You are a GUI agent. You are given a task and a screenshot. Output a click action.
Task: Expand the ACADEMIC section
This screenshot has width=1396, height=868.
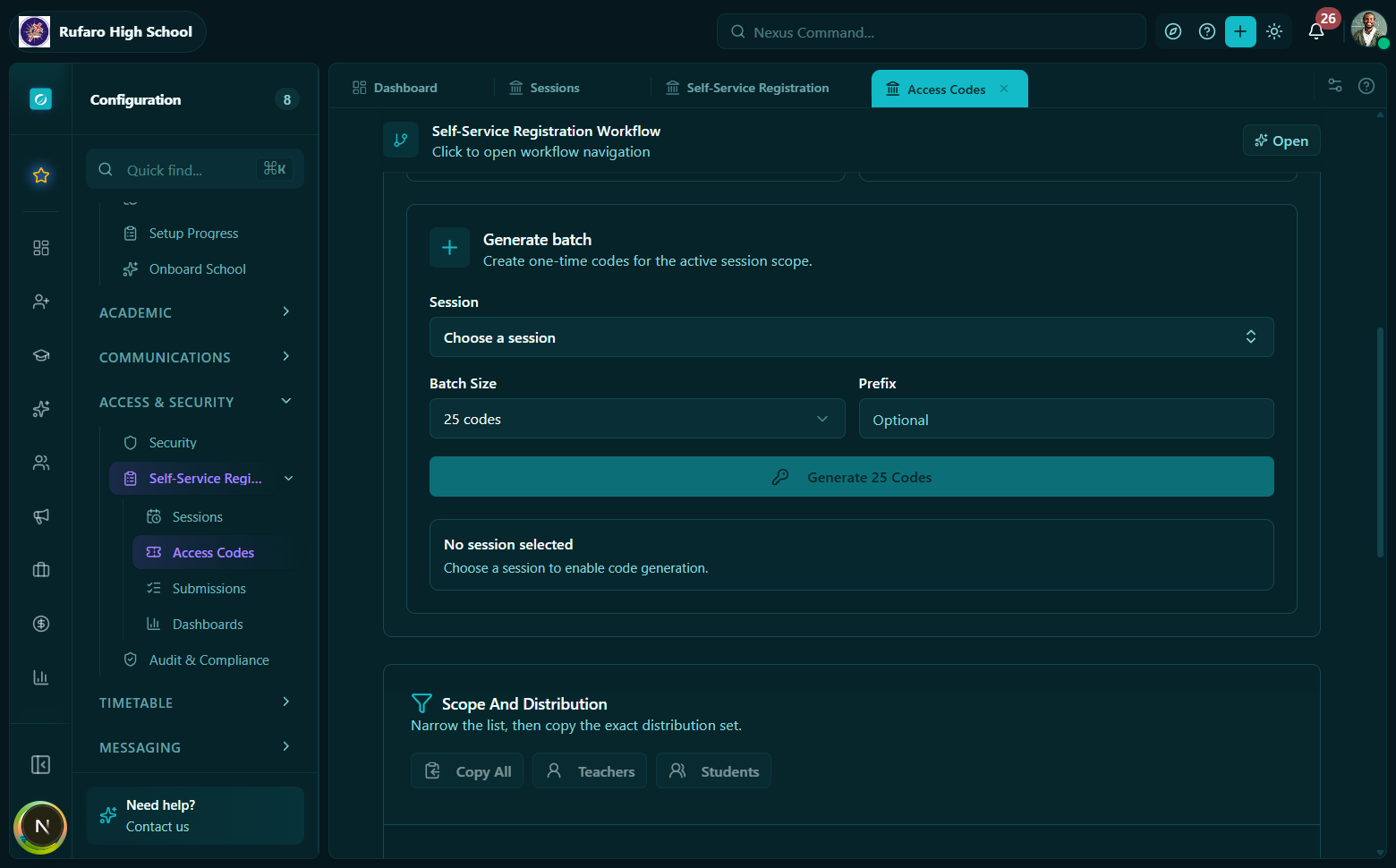(x=195, y=312)
